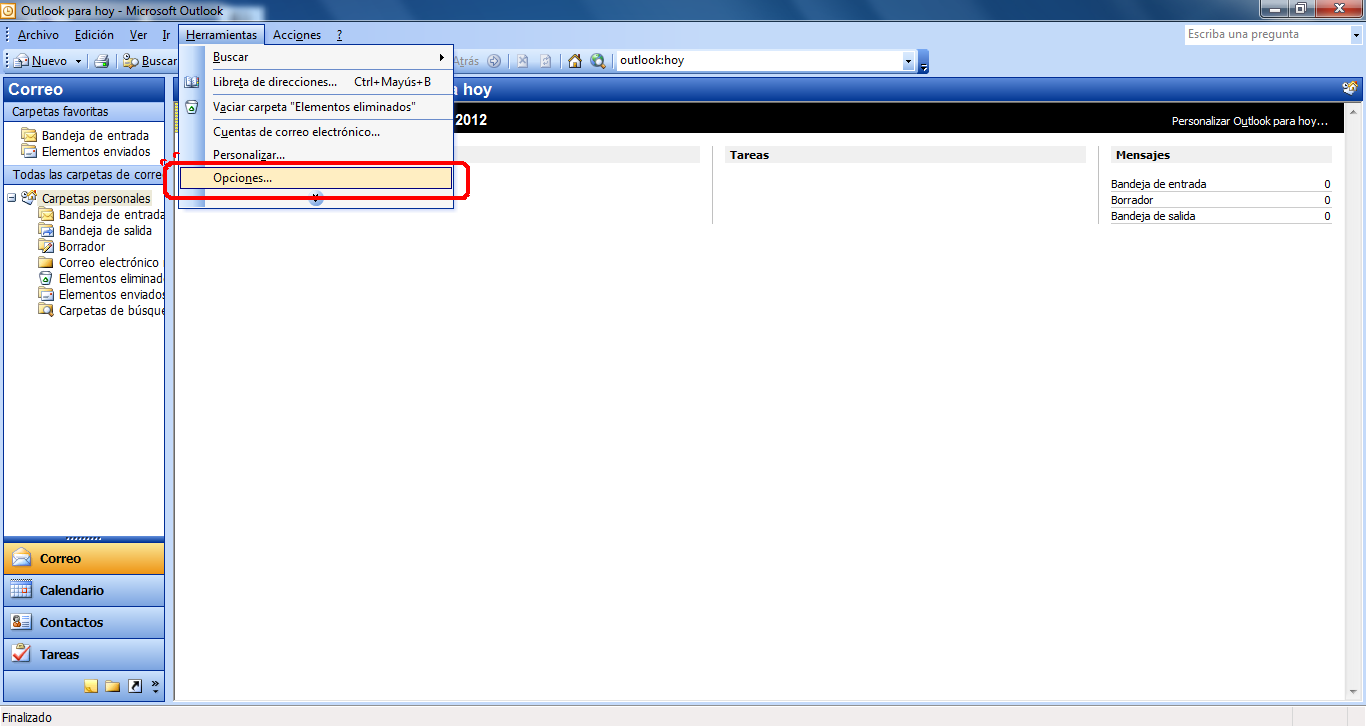This screenshot has height=726, width=1366.
Task: Select Libreta de direcciones... entry
Action: tap(316, 82)
